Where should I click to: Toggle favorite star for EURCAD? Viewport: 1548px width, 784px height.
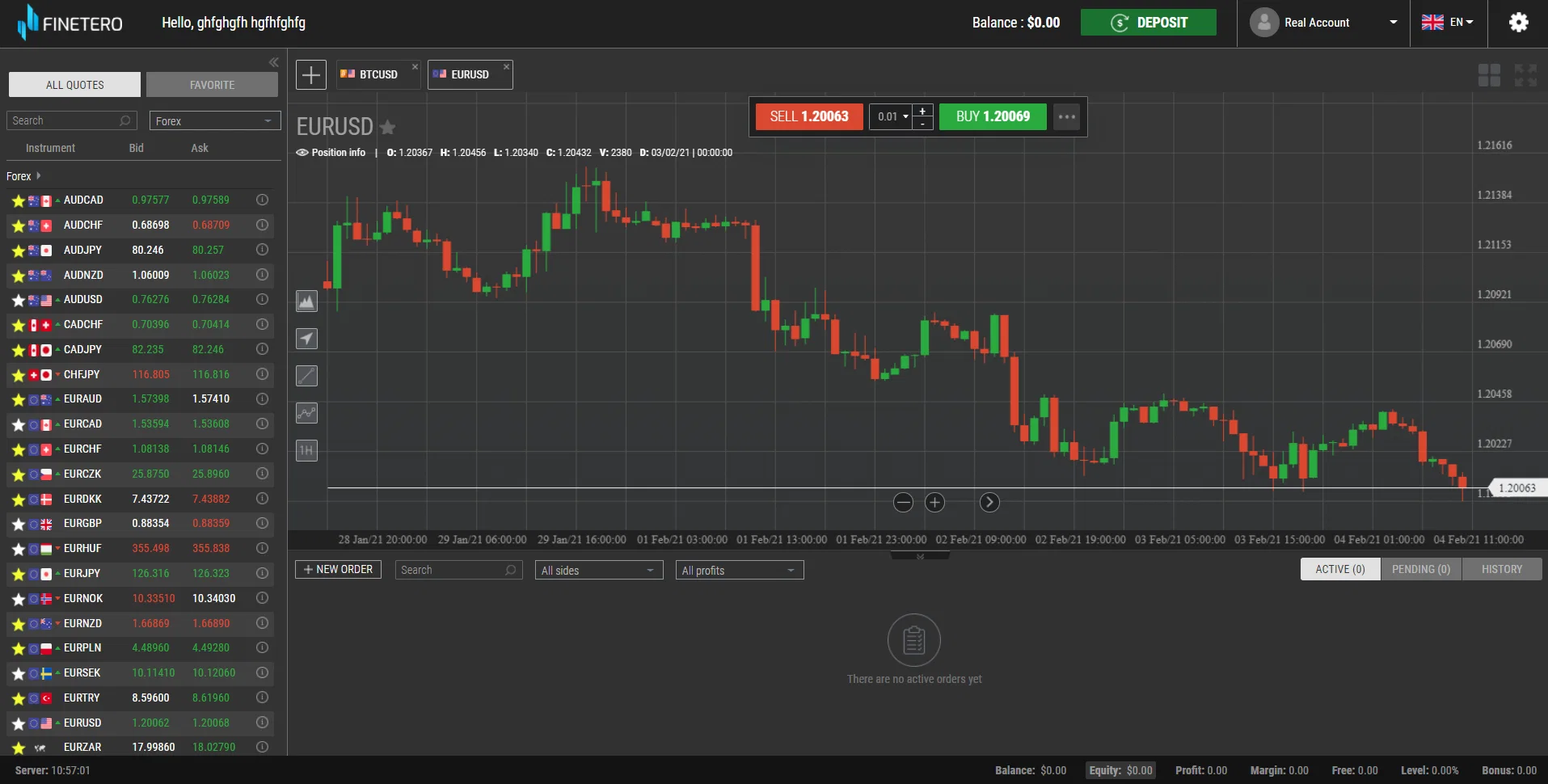click(18, 425)
